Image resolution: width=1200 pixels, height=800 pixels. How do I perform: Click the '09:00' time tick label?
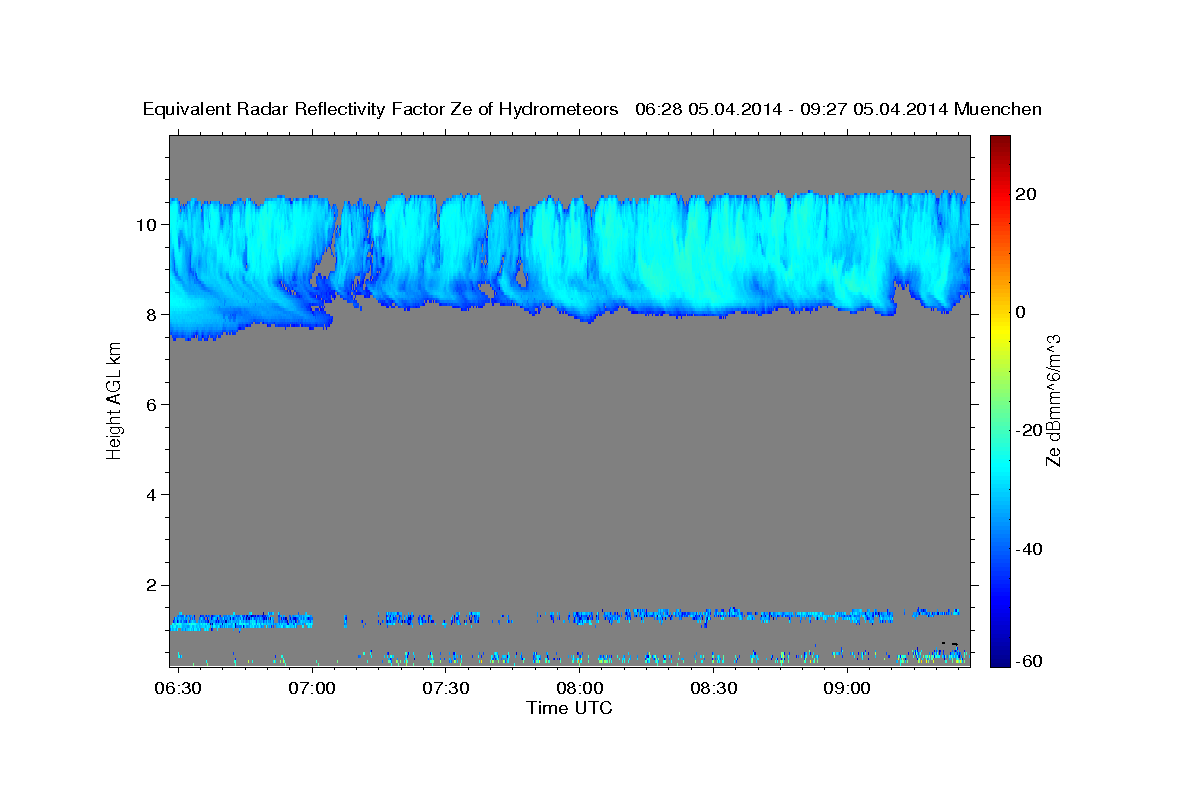point(847,688)
